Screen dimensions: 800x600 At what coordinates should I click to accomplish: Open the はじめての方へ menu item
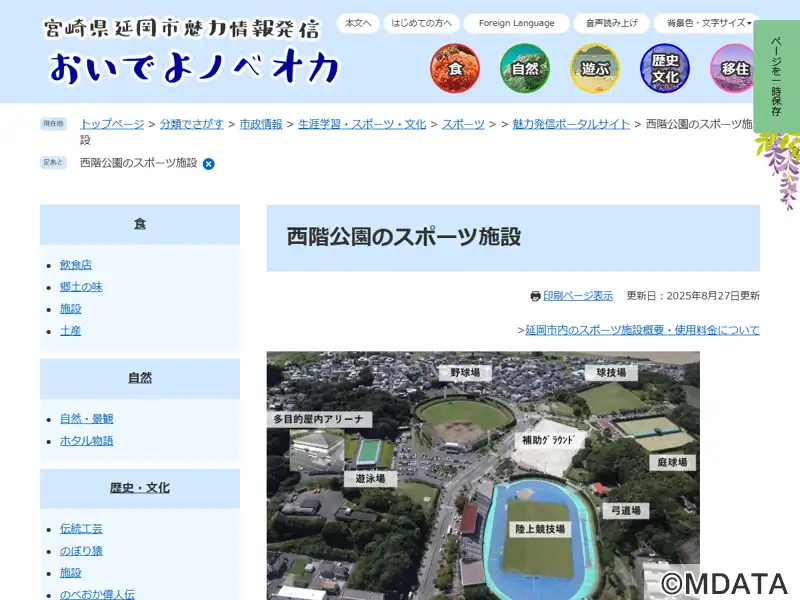click(x=421, y=23)
